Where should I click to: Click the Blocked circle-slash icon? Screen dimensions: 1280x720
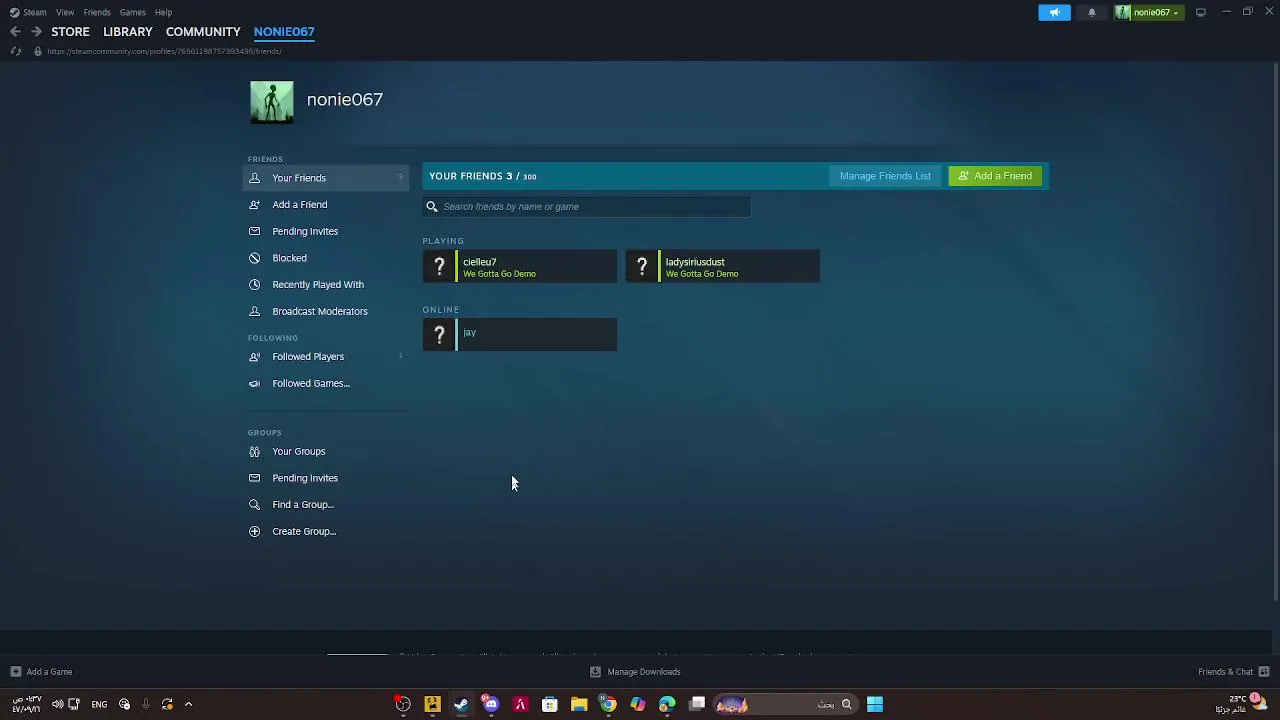tap(254, 258)
